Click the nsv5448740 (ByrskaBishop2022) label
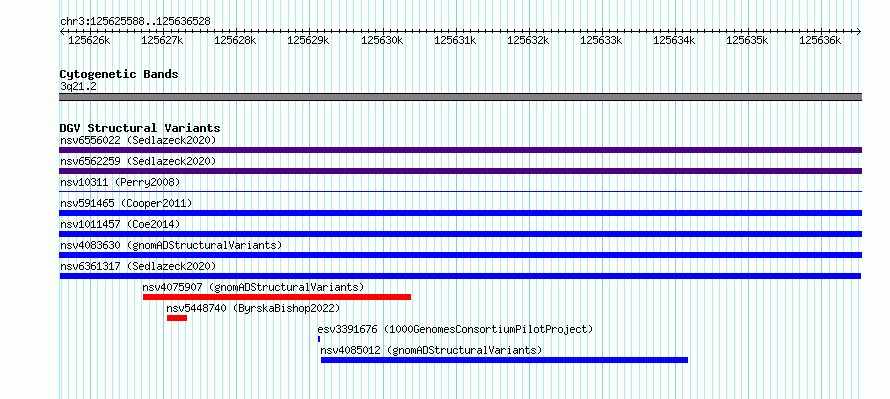 253,308
